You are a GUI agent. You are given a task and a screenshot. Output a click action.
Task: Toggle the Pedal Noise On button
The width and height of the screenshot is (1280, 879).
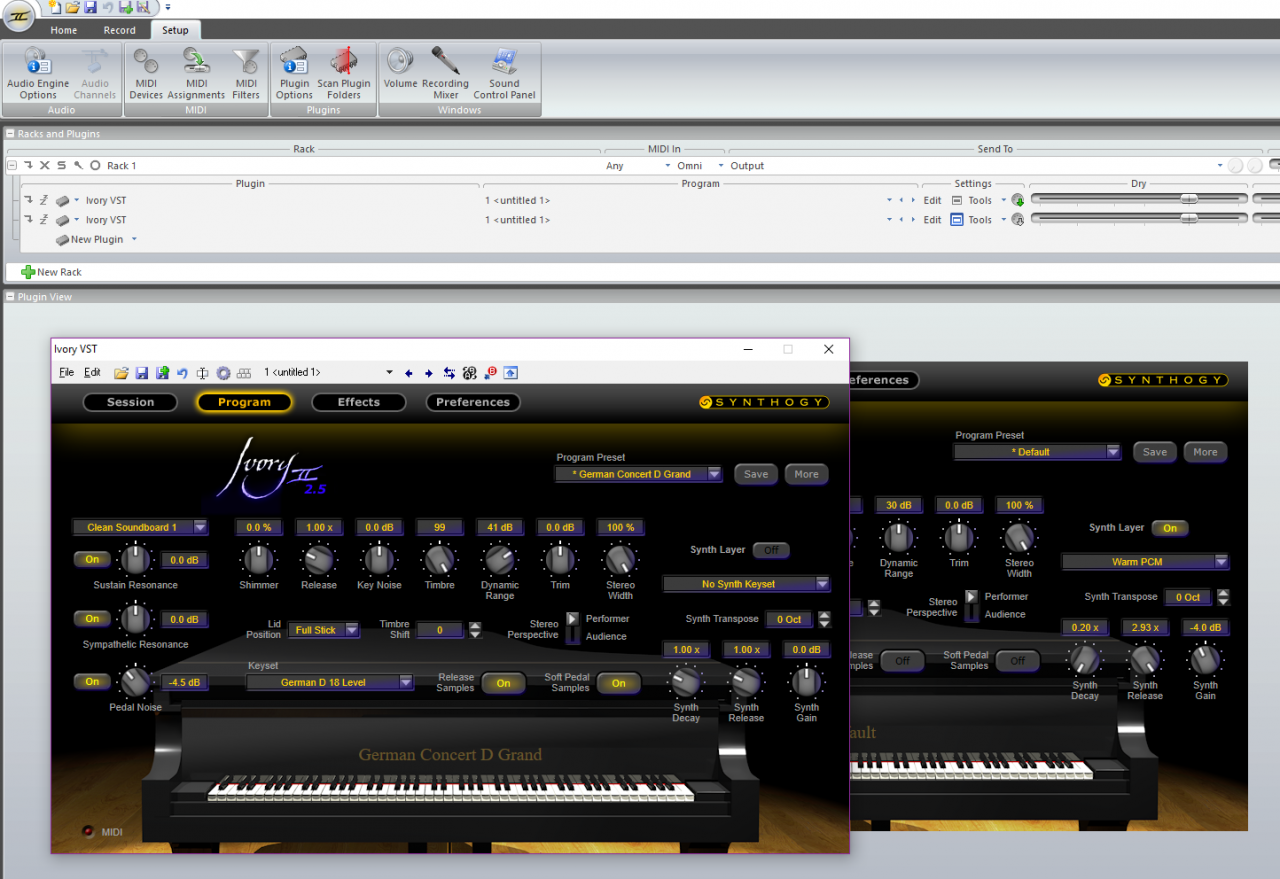pos(92,682)
